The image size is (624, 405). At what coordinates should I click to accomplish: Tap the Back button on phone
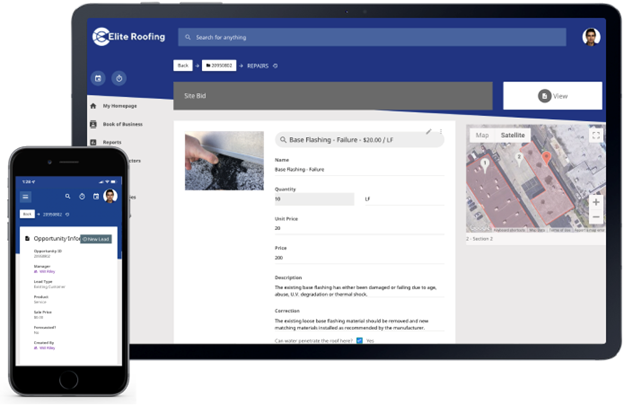[27, 214]
